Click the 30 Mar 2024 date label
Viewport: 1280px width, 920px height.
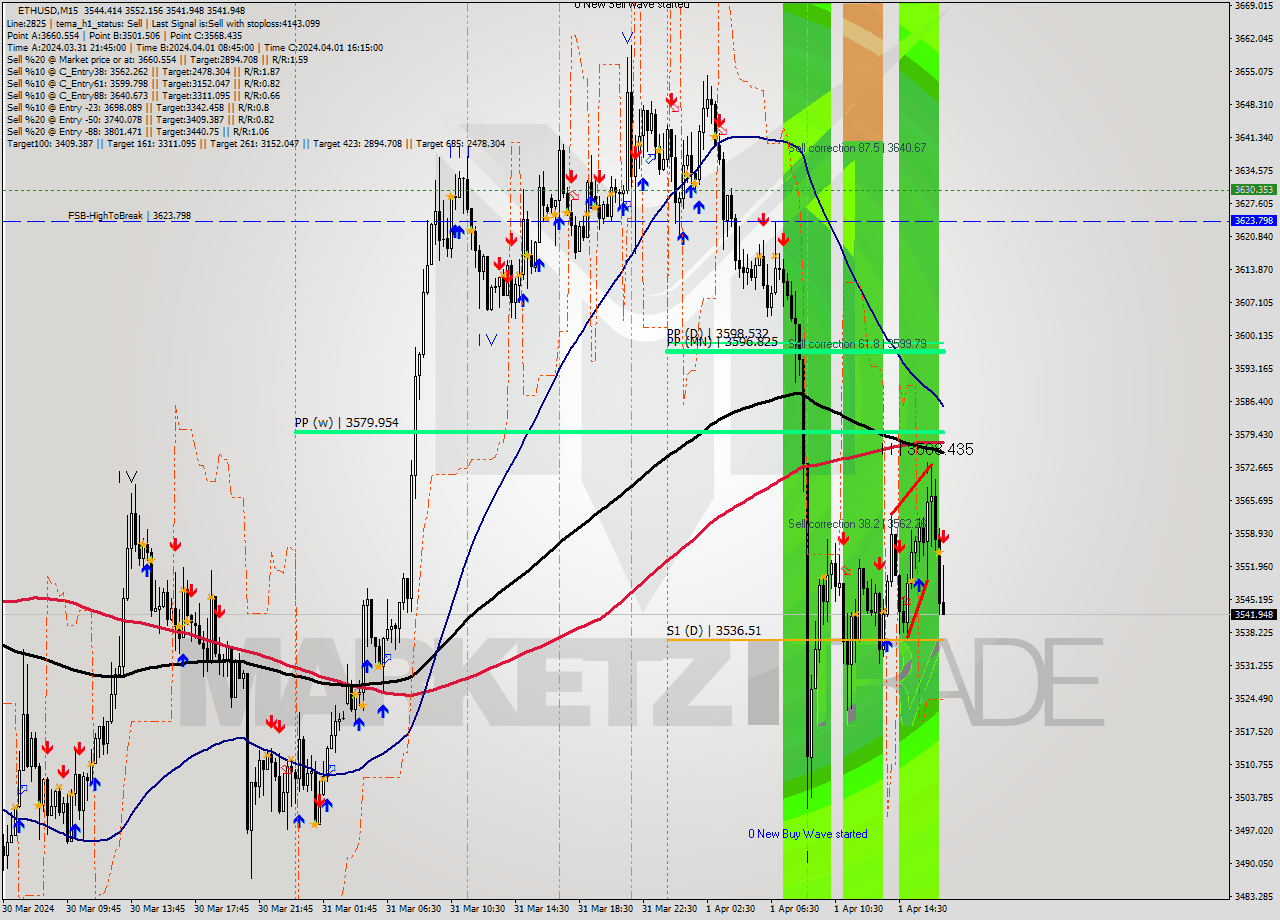[29, 909]
